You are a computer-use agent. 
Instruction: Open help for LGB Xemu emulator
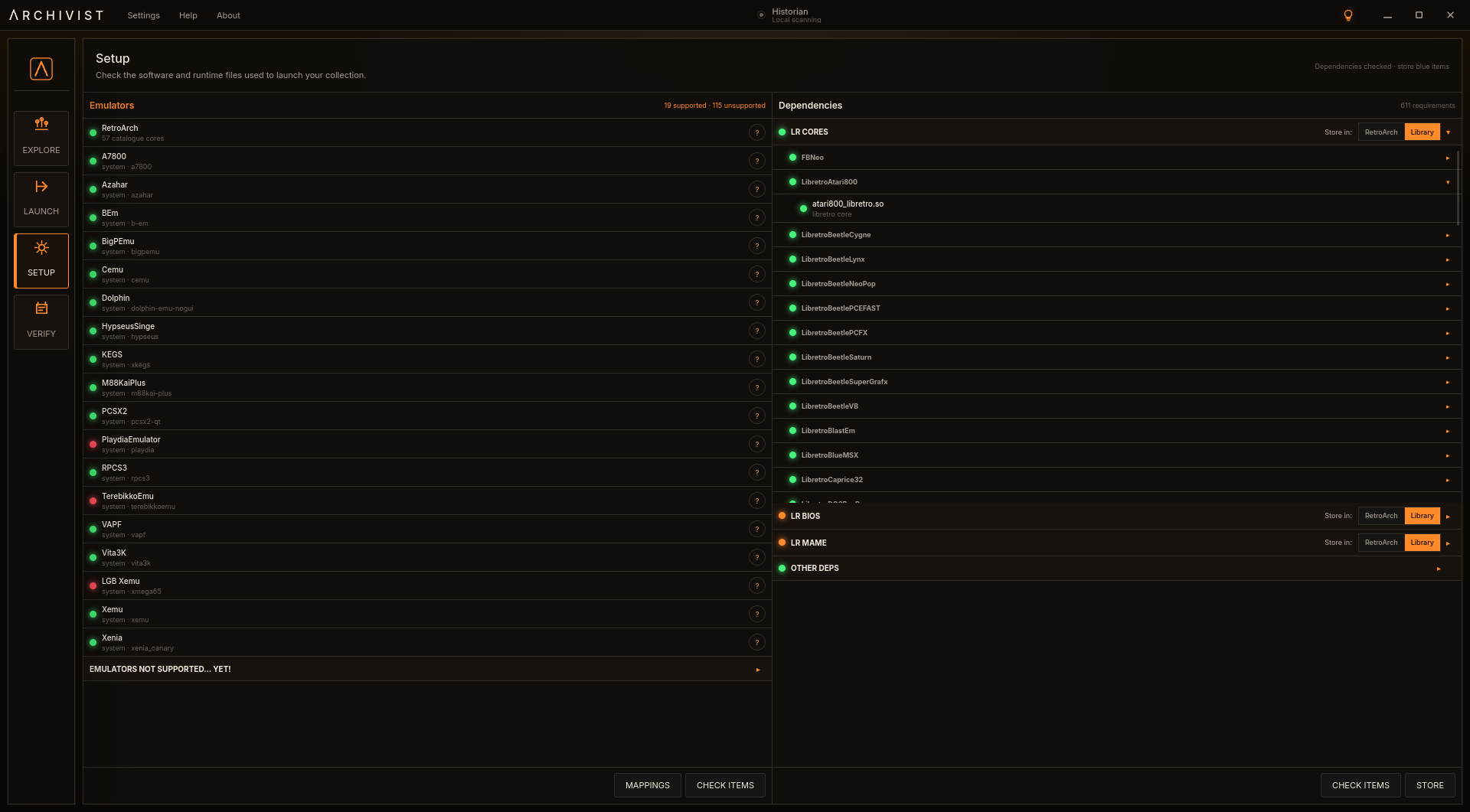click(757, 585)
